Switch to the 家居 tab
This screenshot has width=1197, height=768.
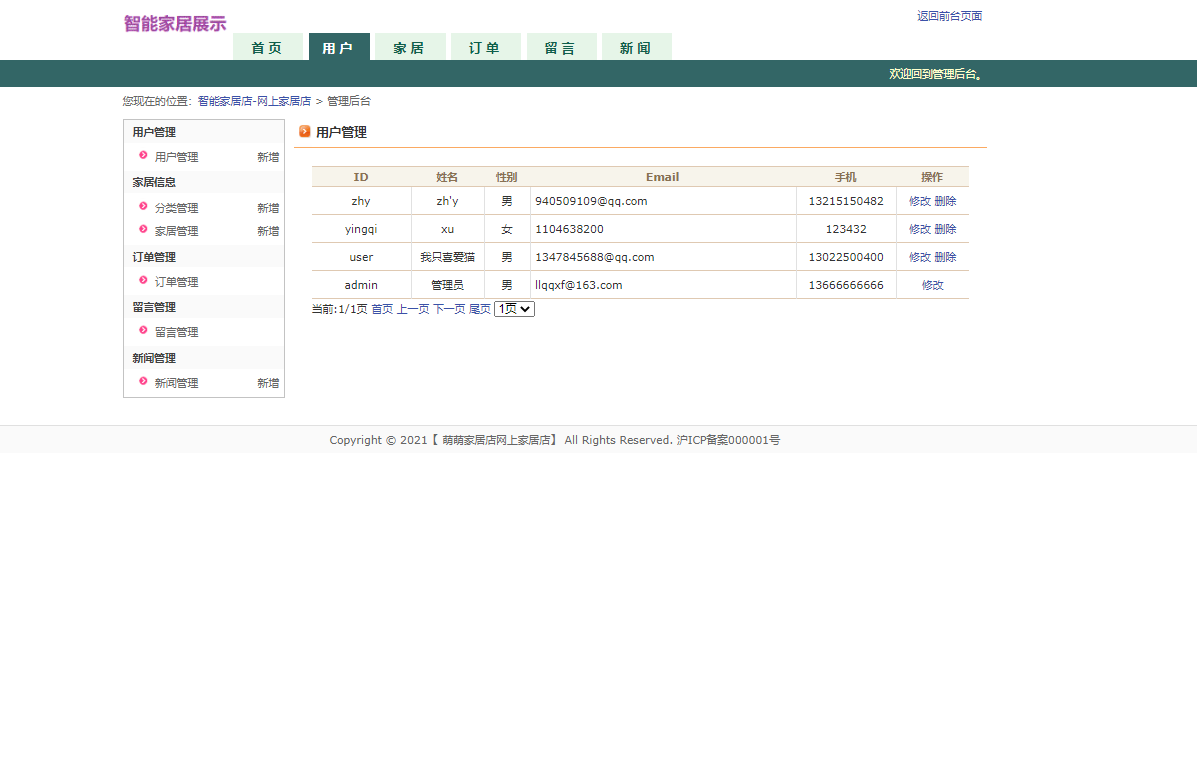(x=409, y=46)
